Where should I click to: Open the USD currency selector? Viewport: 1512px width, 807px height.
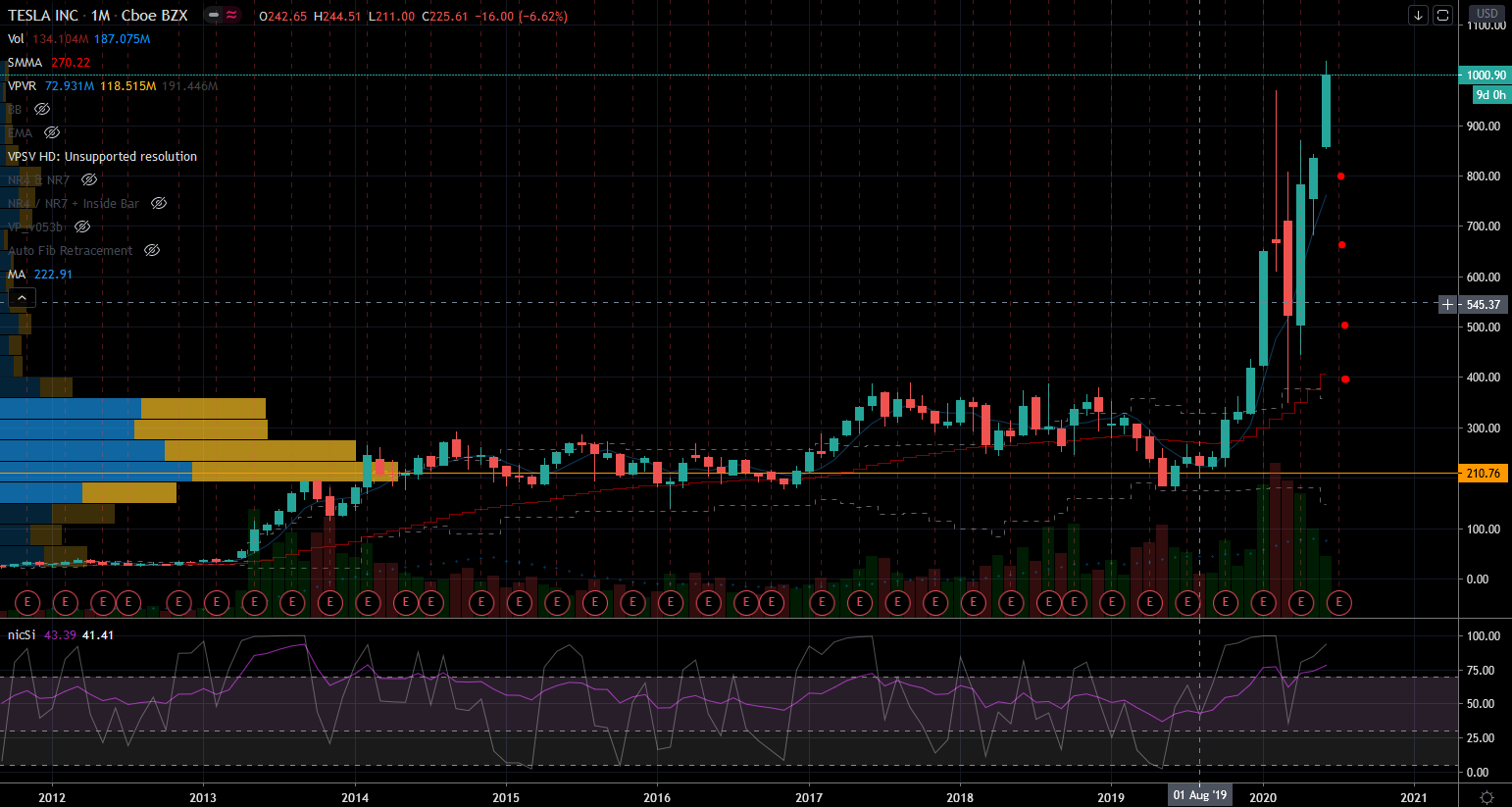point(1487,13)
